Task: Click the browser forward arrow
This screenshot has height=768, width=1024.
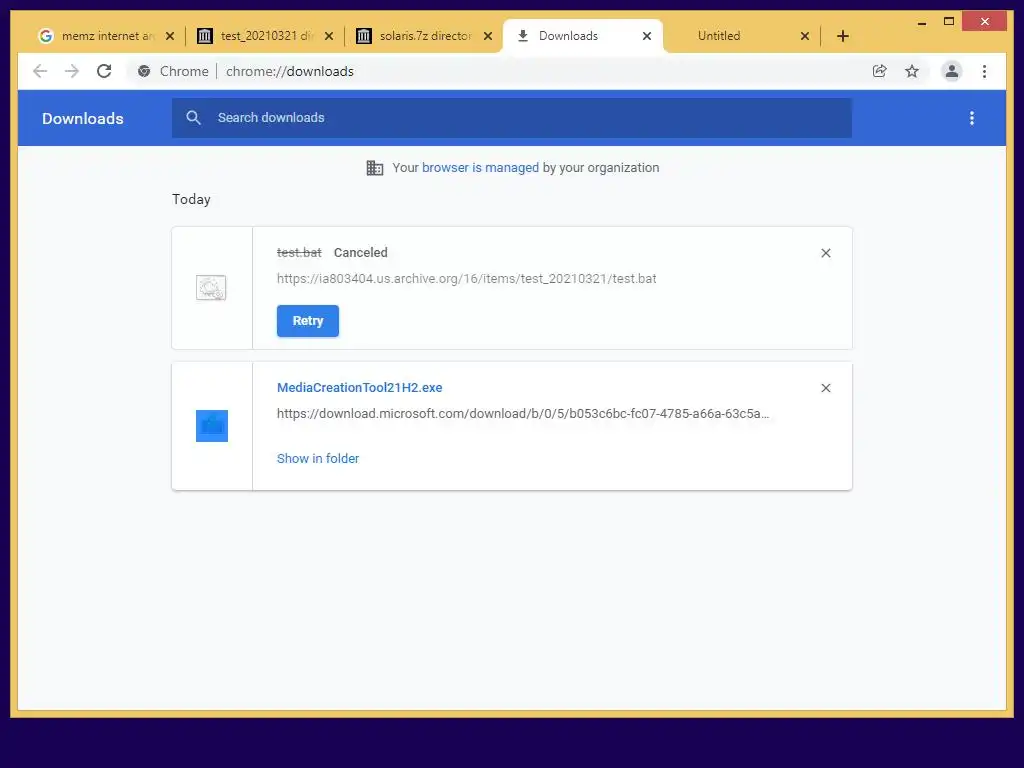Action: click(72, 71)
